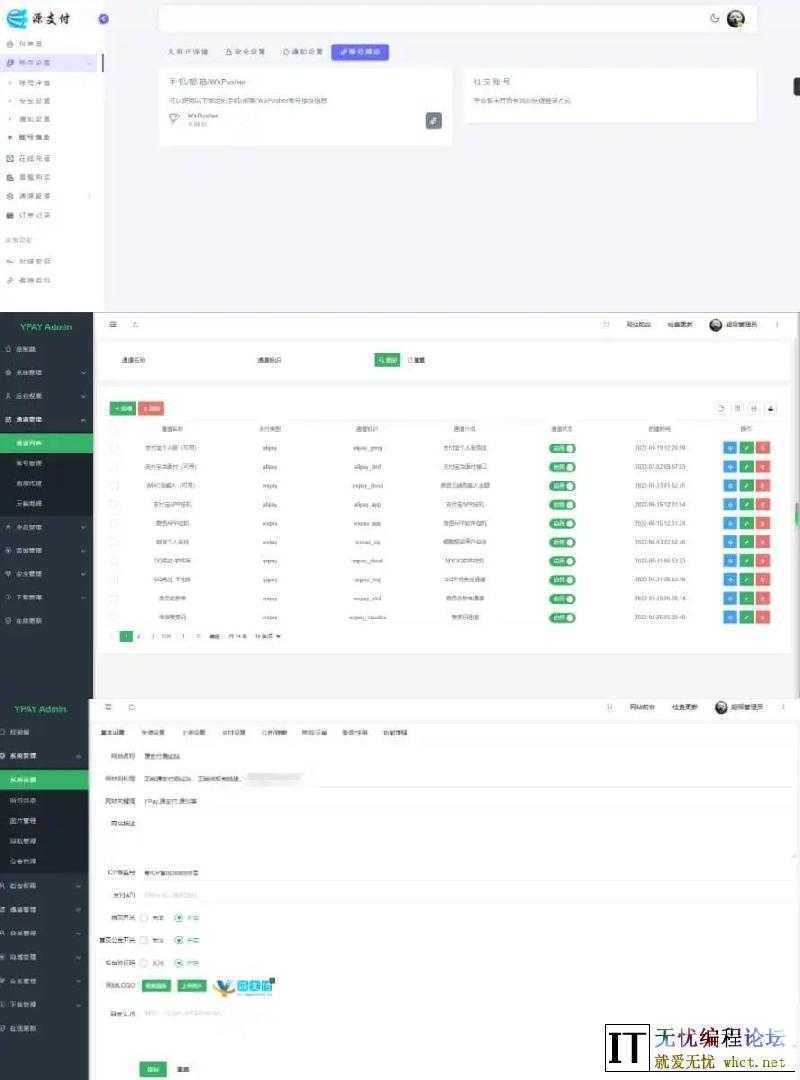Collapse the sidebar using the purple arrow icon
The image size is (800, 1080).
click(x=103, y=18)
